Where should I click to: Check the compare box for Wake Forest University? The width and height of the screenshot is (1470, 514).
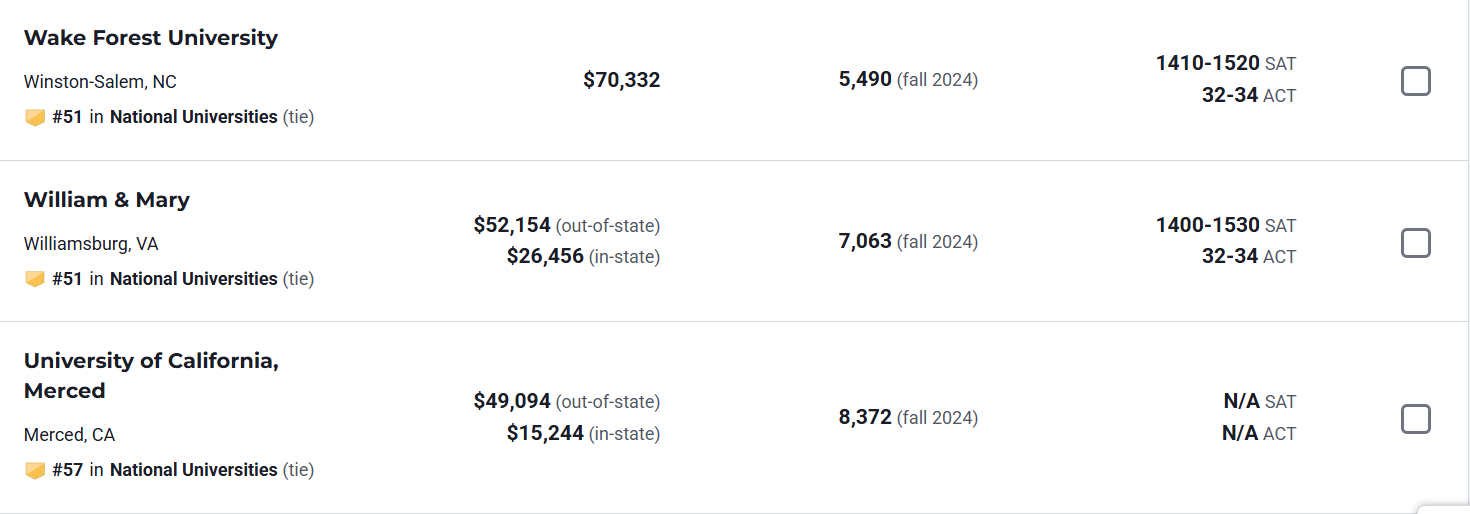tap(1415, 81)
